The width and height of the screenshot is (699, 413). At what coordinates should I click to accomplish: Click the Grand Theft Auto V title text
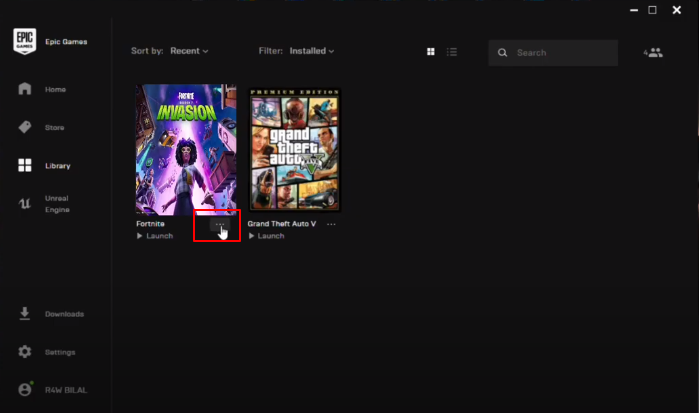[x=282, y=224]
